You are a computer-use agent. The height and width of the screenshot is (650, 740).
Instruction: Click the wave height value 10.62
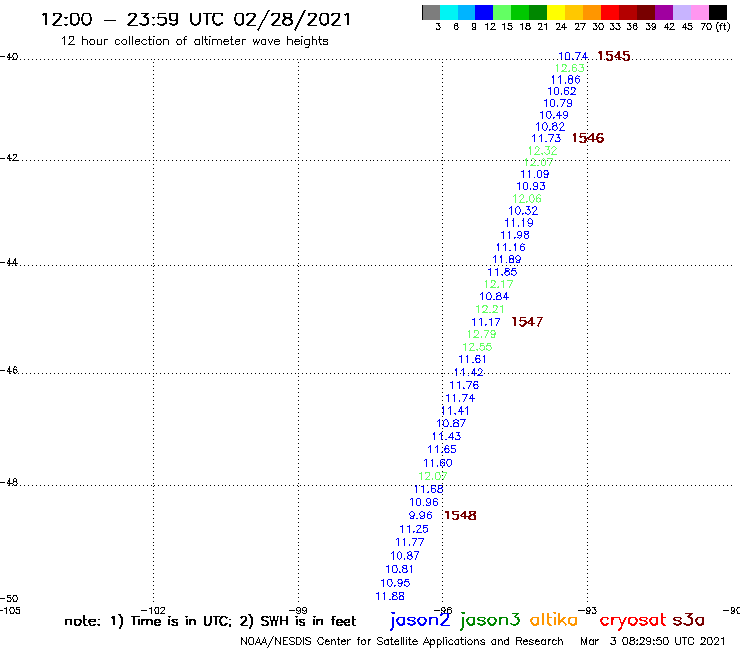pyautogui.click(x=562, y=91)
